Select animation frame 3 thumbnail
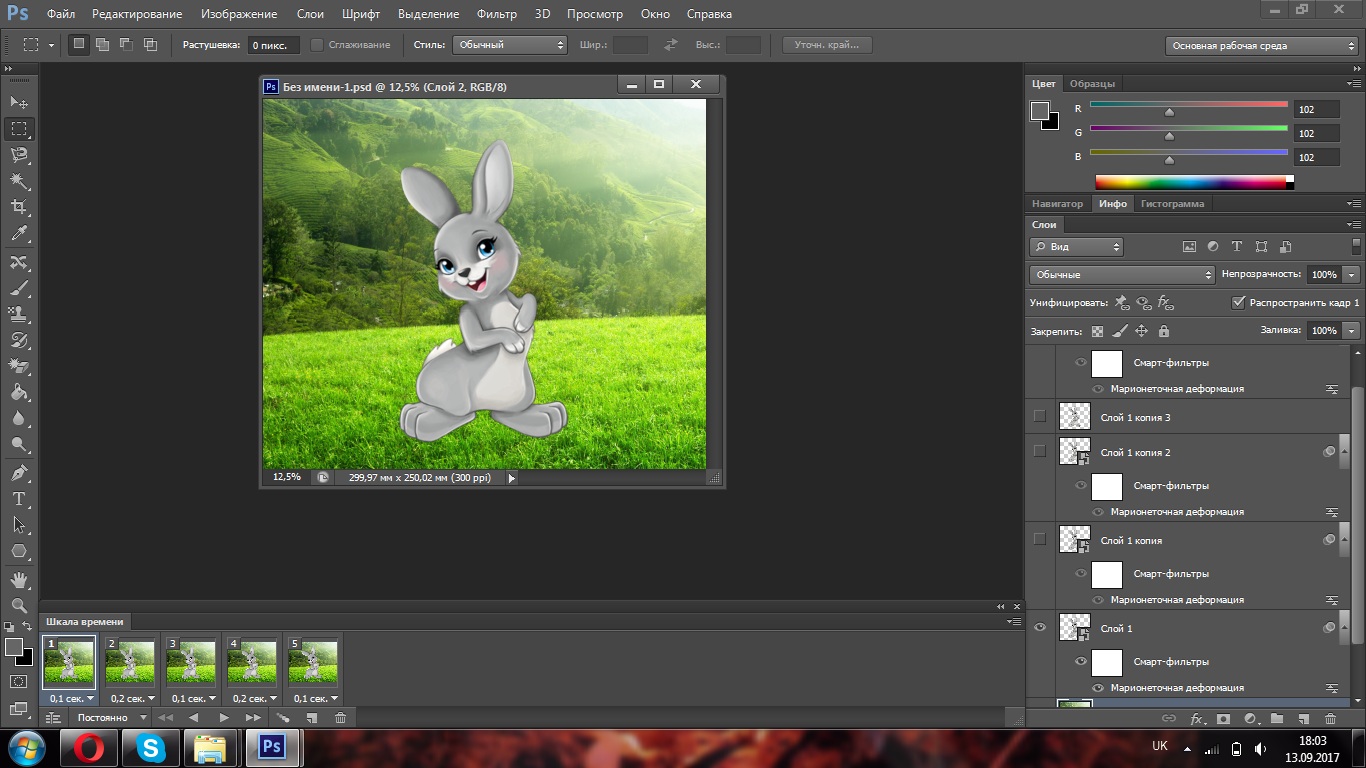 191,661
